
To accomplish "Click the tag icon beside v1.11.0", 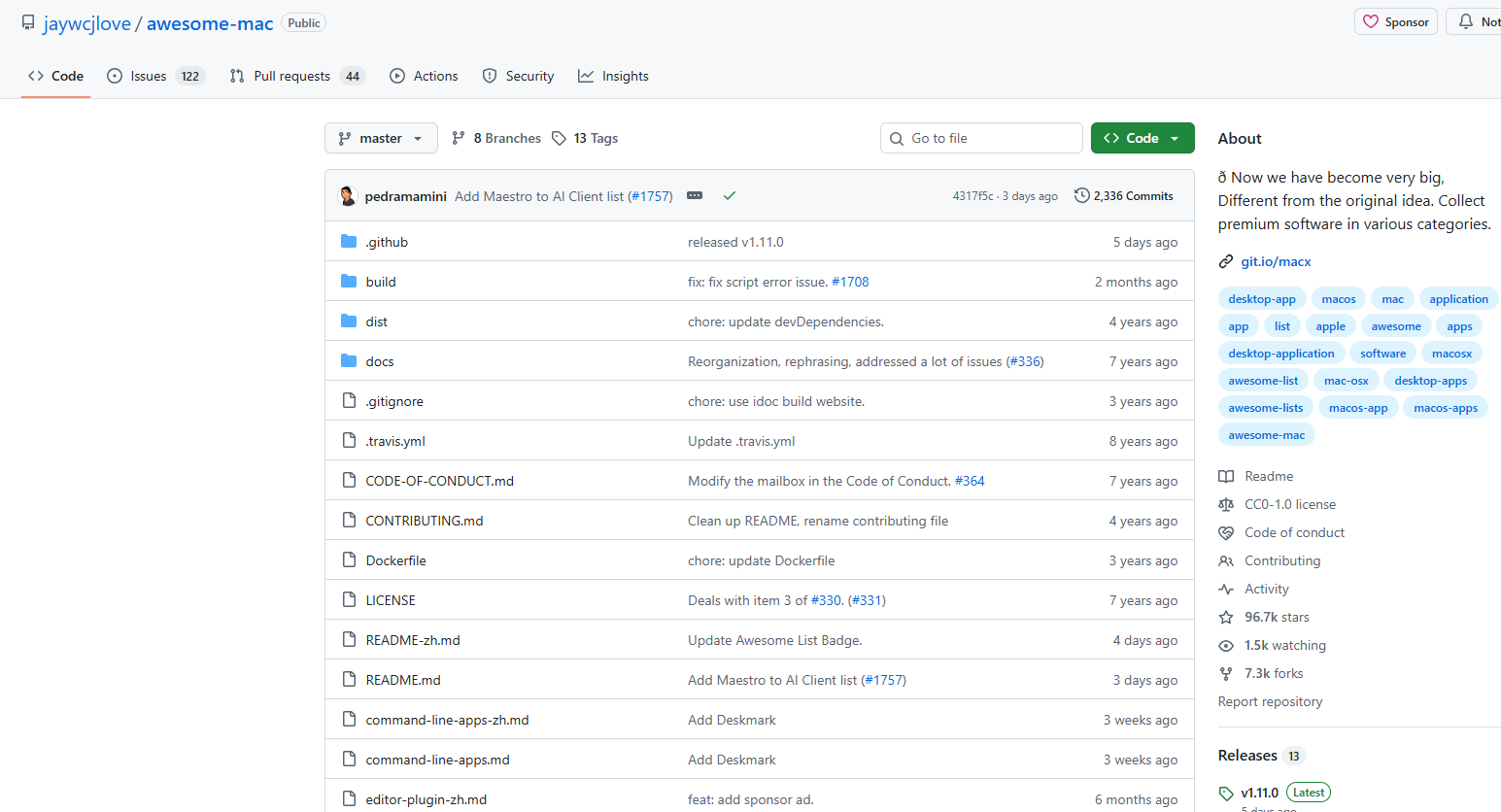I will 1226,794.
